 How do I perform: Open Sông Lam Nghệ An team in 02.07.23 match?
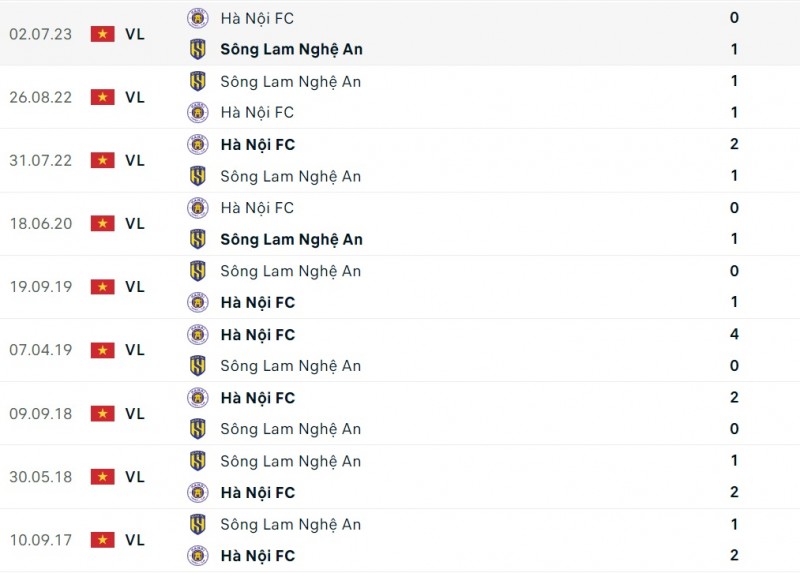click(291, 49)
